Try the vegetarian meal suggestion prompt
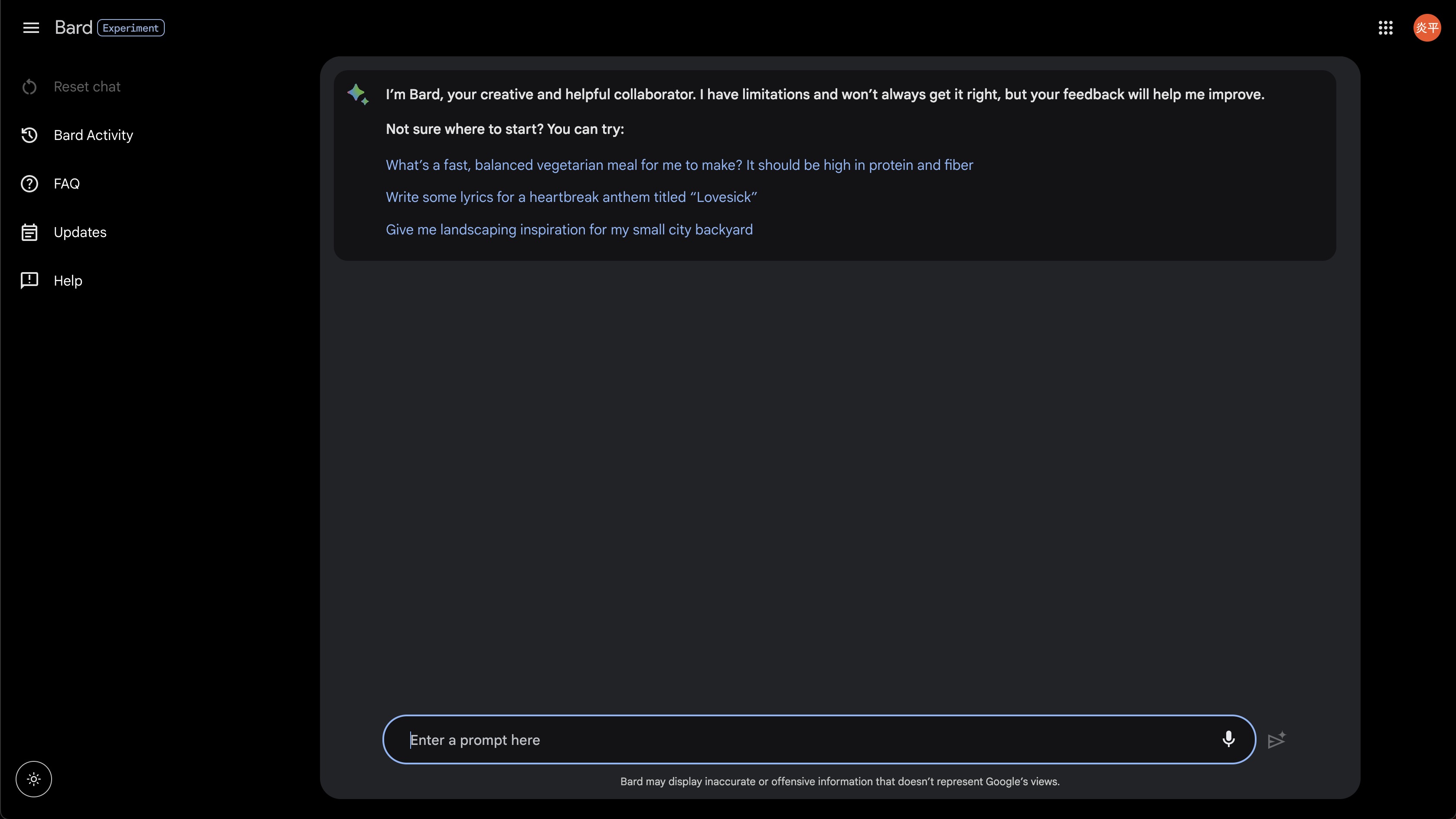Image resolution: width=1456 pixels, height=819 pixels. [x=679, y=165]
